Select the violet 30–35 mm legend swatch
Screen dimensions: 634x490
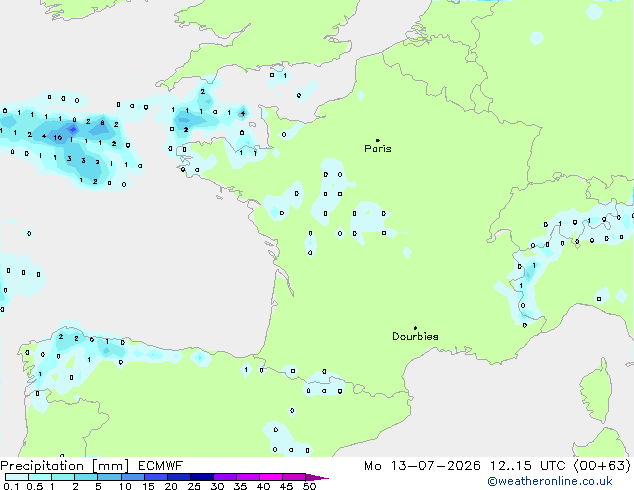pos(225,477)
